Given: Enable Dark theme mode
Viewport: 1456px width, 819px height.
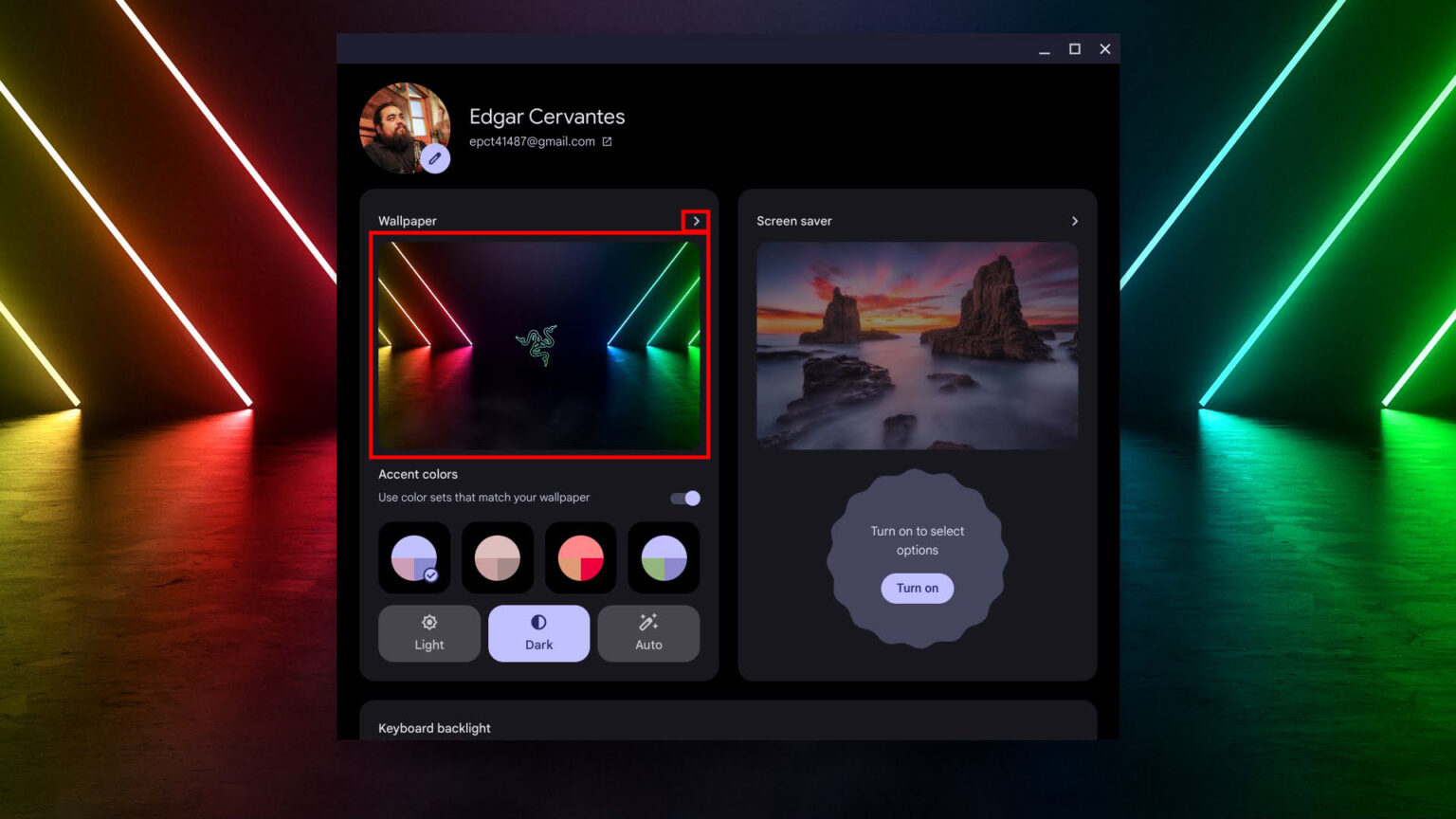Looking at the screenshot, I should [538, 633].
